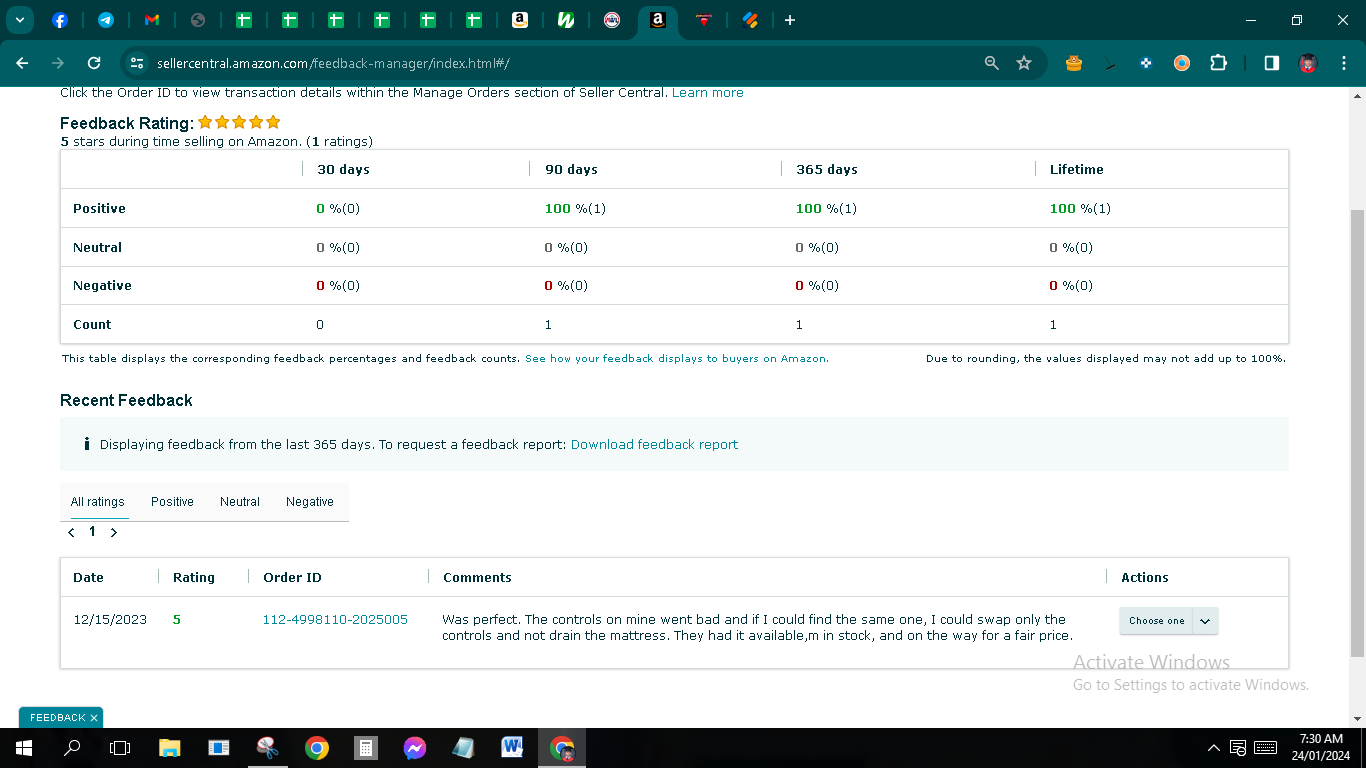Click Download feedback report link
This screenshot has height=768, width=1366.
click(654, 444)
